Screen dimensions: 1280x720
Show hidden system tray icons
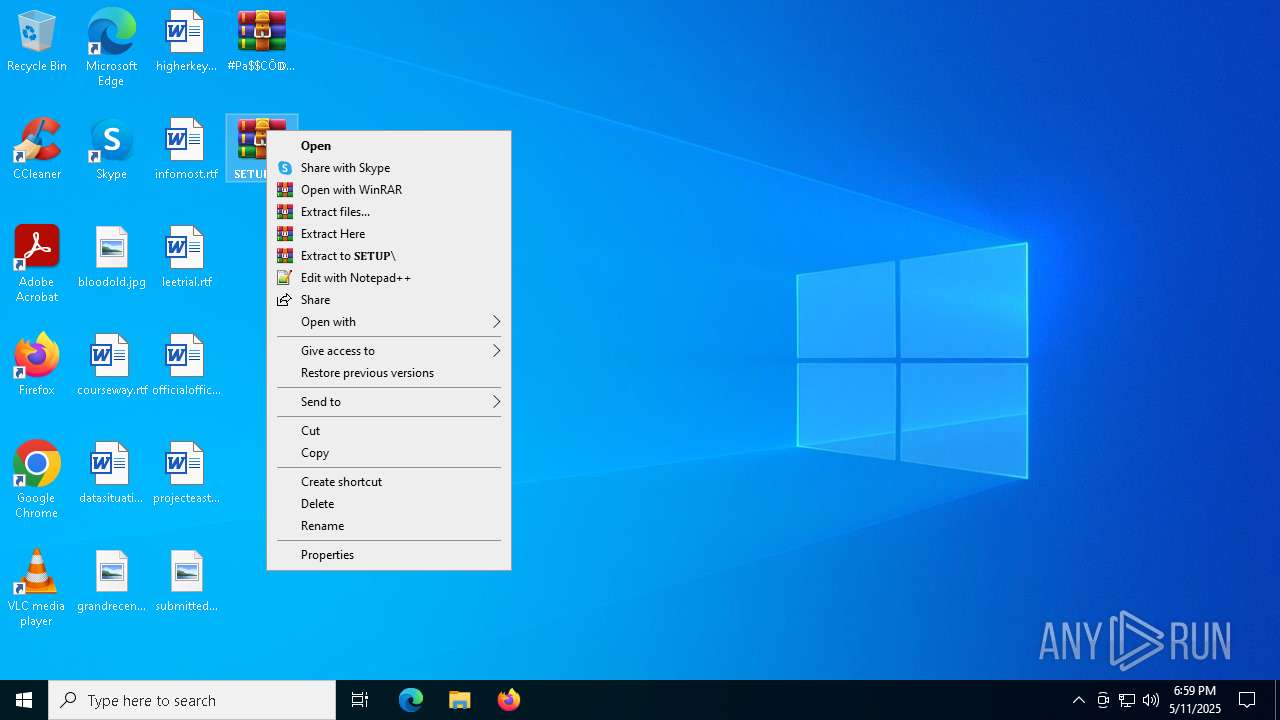pos(1078,700)
